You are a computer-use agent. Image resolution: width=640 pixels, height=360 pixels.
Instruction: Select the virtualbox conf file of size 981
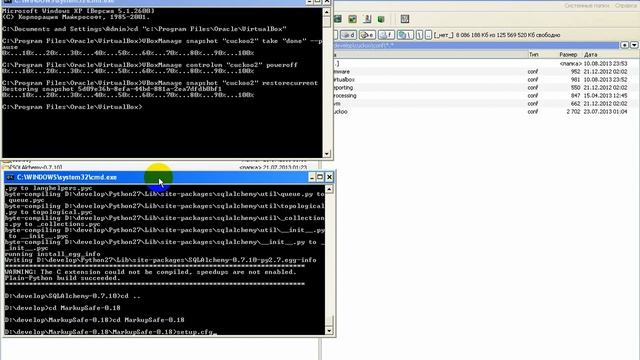click(486, 80)
